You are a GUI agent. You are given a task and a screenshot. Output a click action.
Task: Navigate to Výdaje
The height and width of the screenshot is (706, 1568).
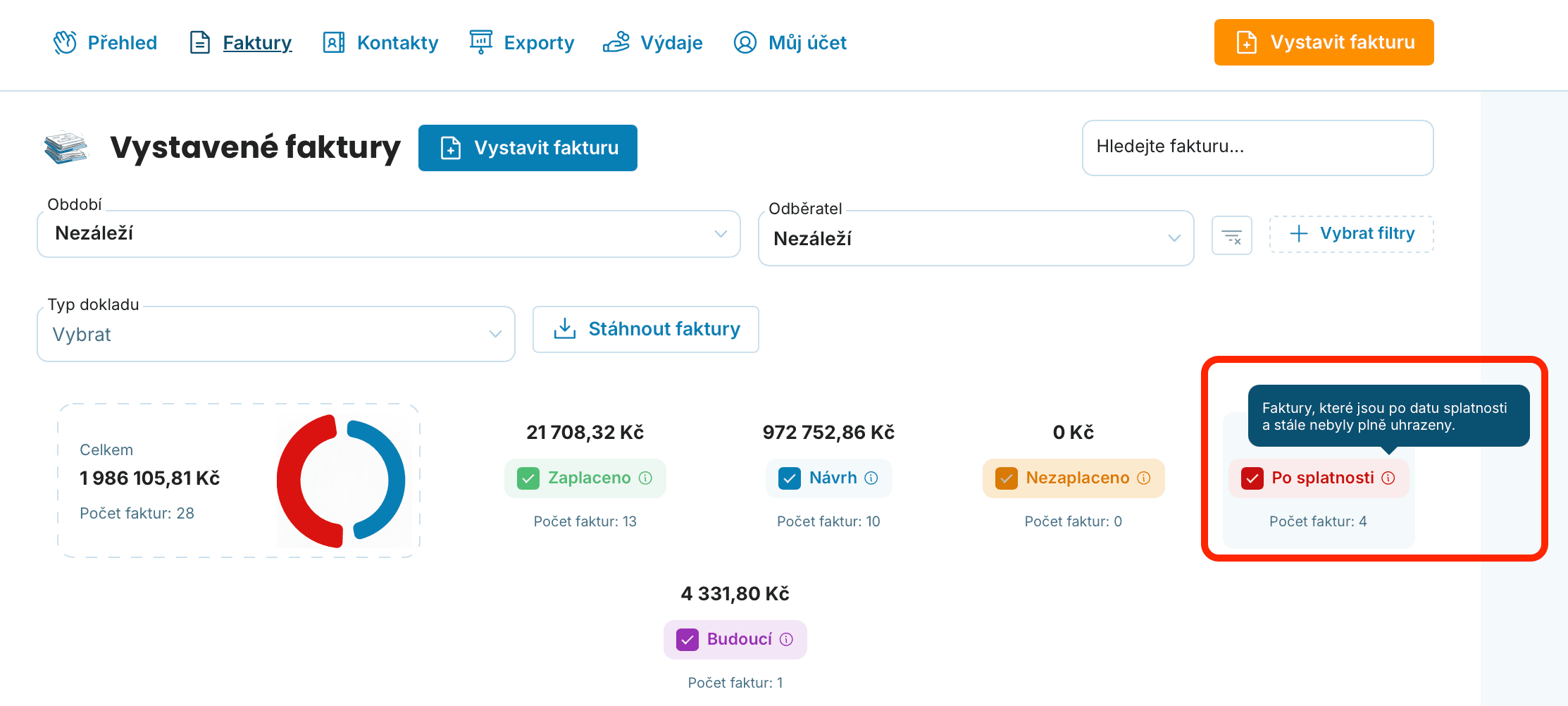coord(653,42)
